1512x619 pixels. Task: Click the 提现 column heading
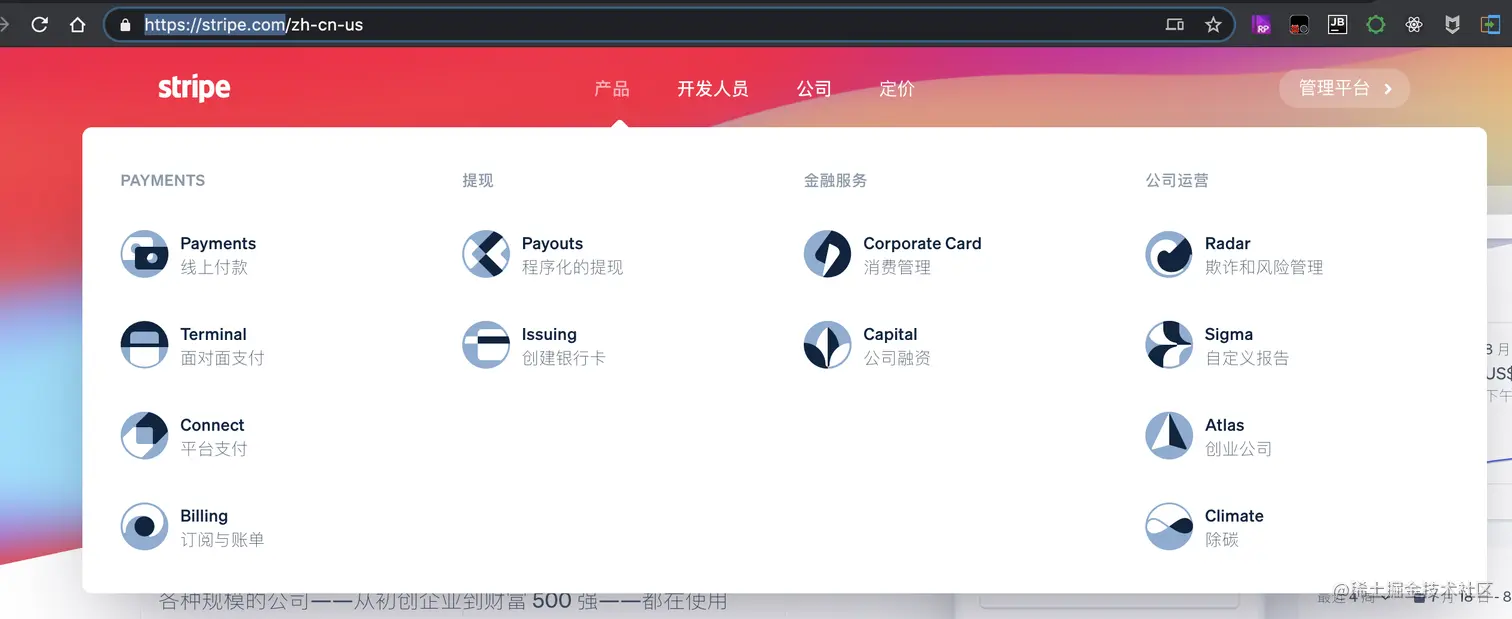click(x=478, y=180)
